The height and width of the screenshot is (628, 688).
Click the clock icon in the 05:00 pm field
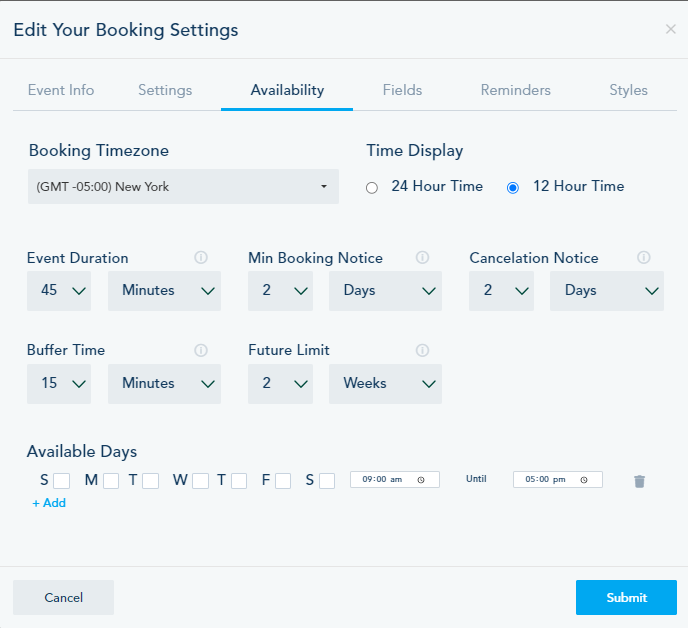click(584, 480)
